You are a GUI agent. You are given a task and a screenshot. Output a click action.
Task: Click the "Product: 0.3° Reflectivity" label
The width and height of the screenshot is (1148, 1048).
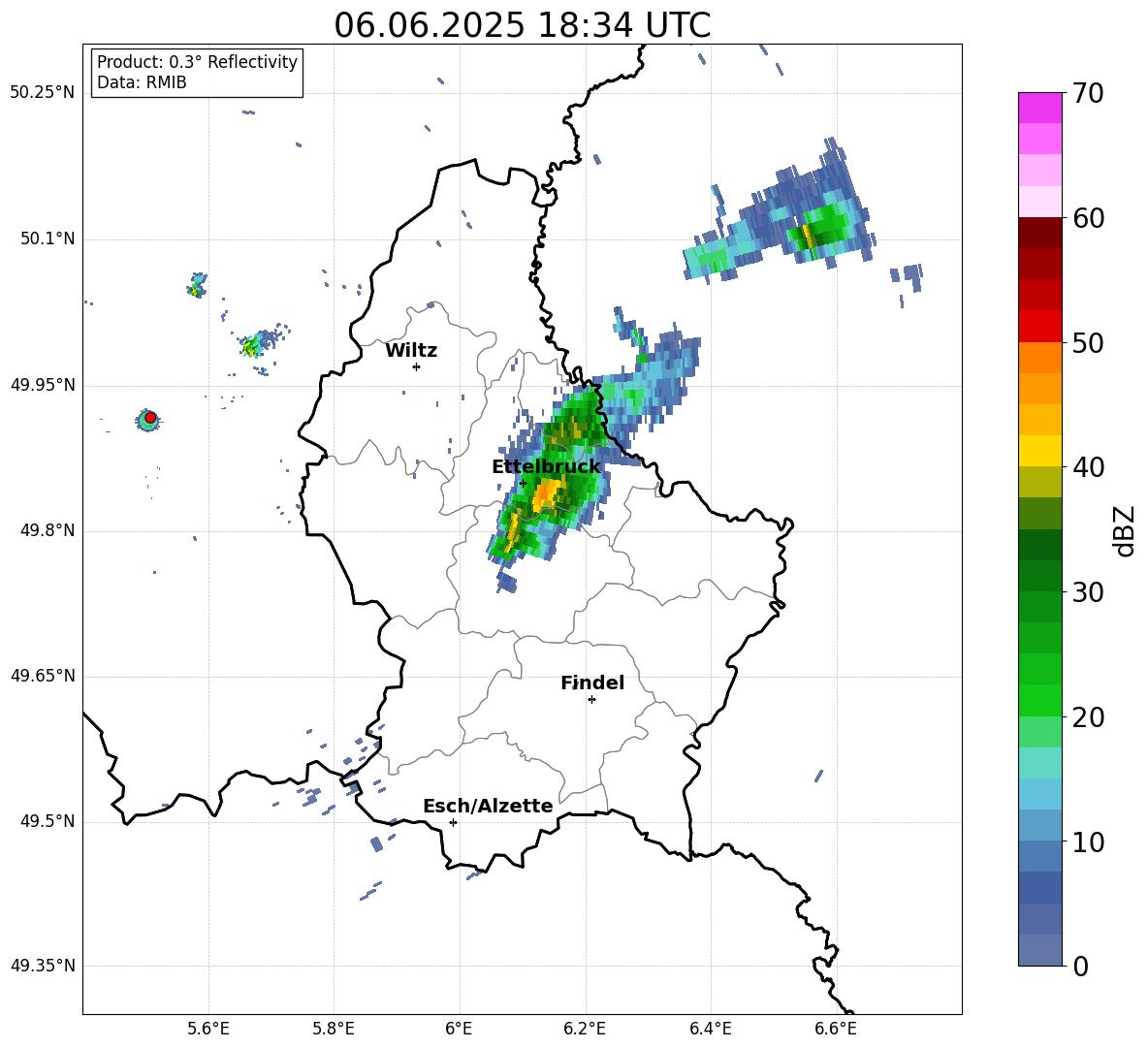197,62
